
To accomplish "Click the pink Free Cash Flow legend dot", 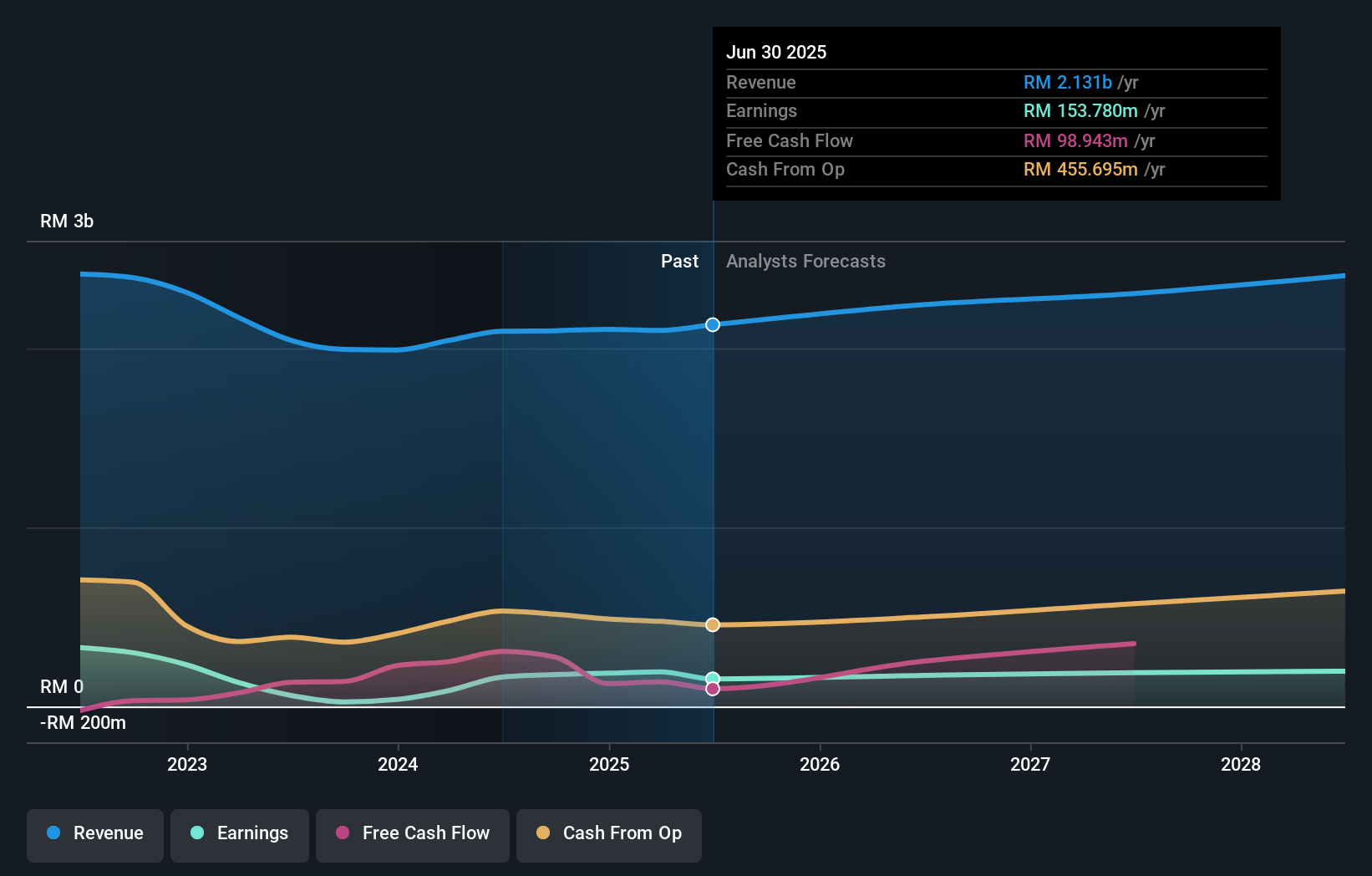I will (342, 833).
